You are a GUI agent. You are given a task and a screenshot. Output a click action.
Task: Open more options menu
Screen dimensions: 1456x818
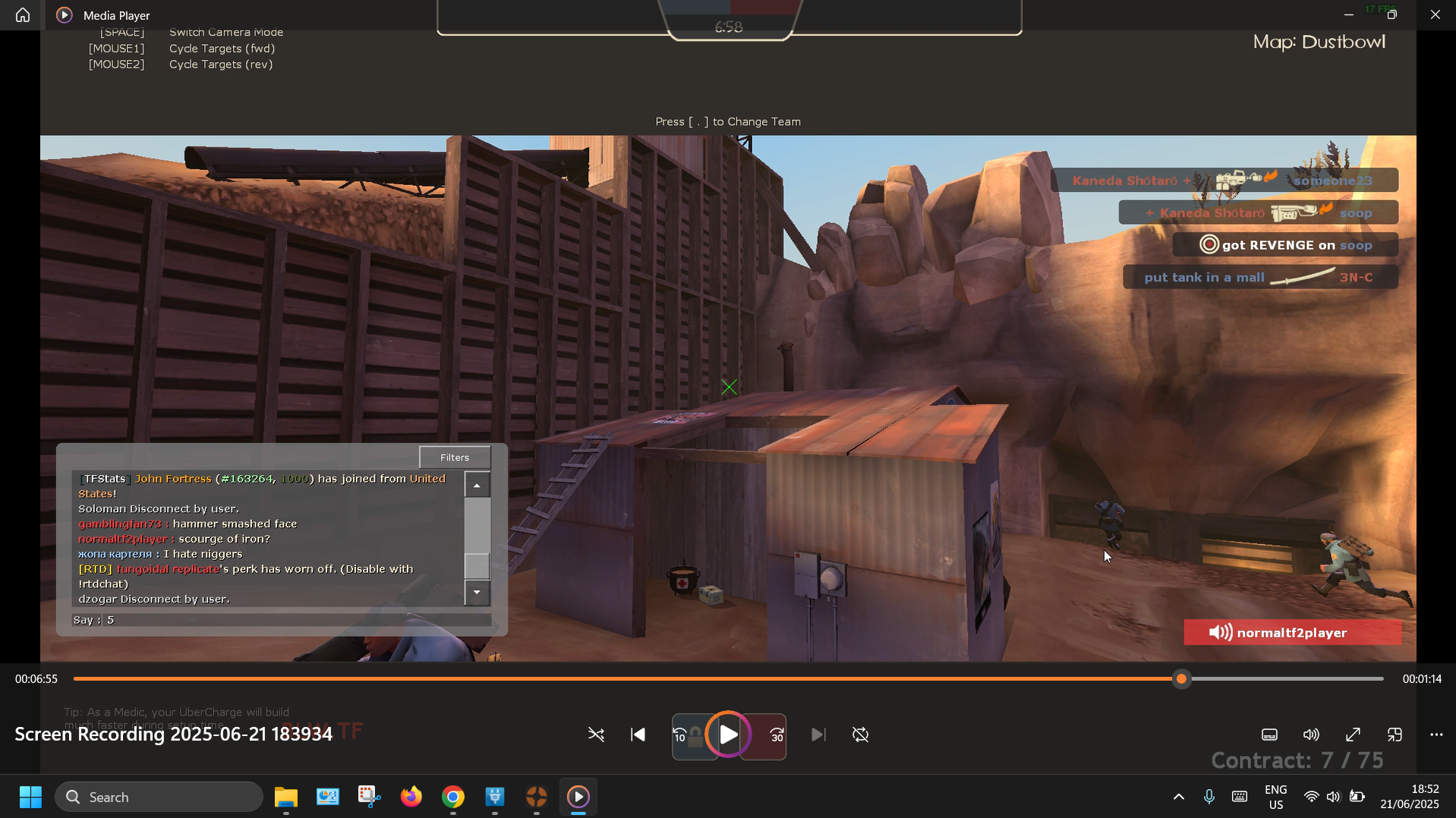1436,735
